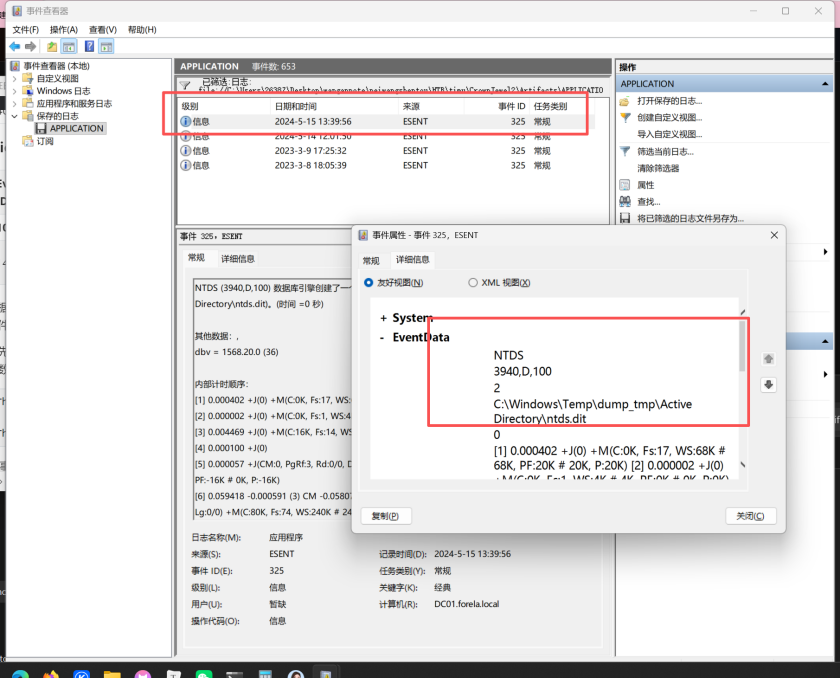The width and height of the screenshot is (840, 678).
Task: Click the forward arrow in toolbar
Action: (x=29, y=47)
